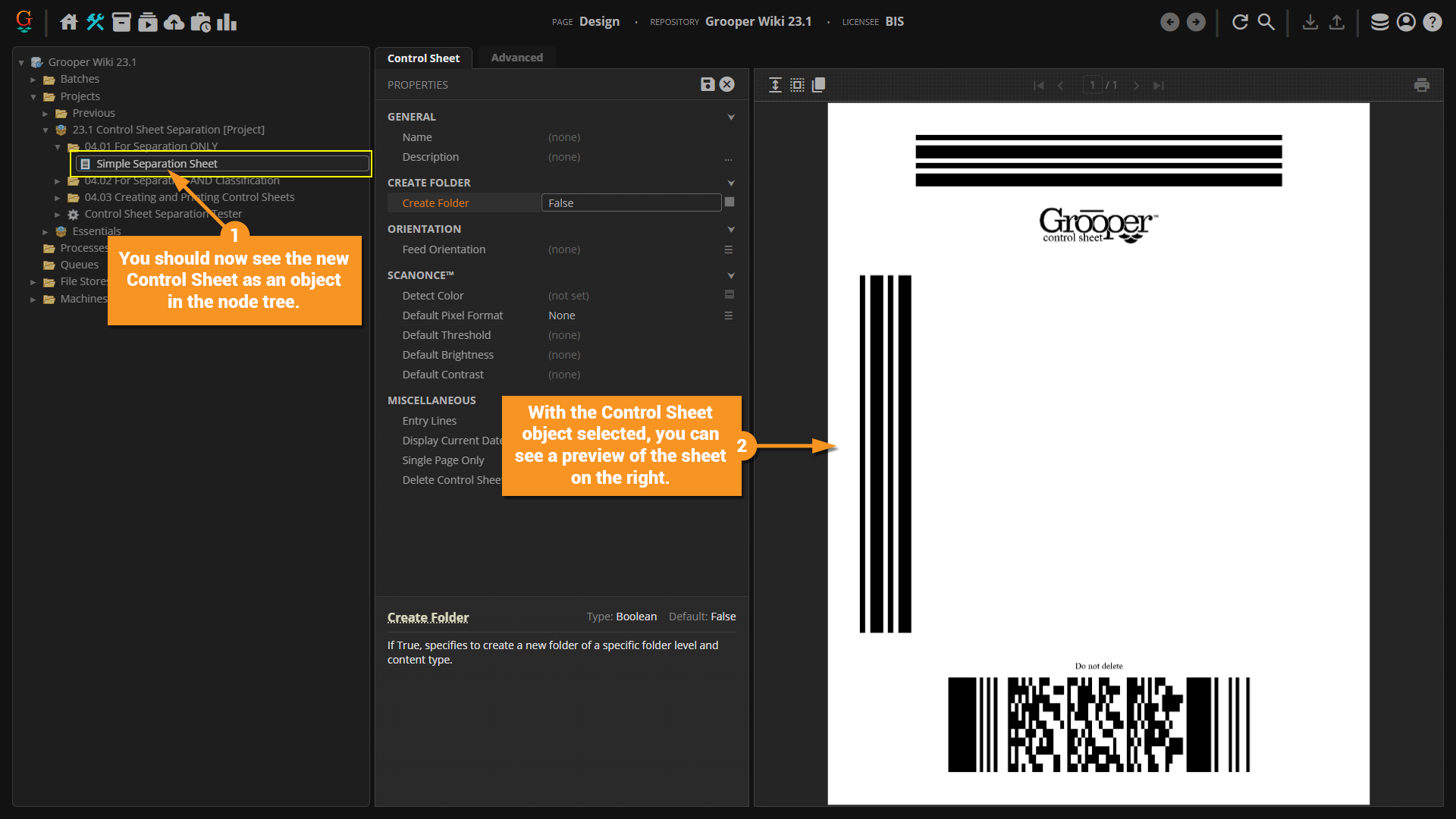This screenshot has height=819, width=1456.
Task: Click the refresh icon in the header
Action: [x=1240, y=22]
